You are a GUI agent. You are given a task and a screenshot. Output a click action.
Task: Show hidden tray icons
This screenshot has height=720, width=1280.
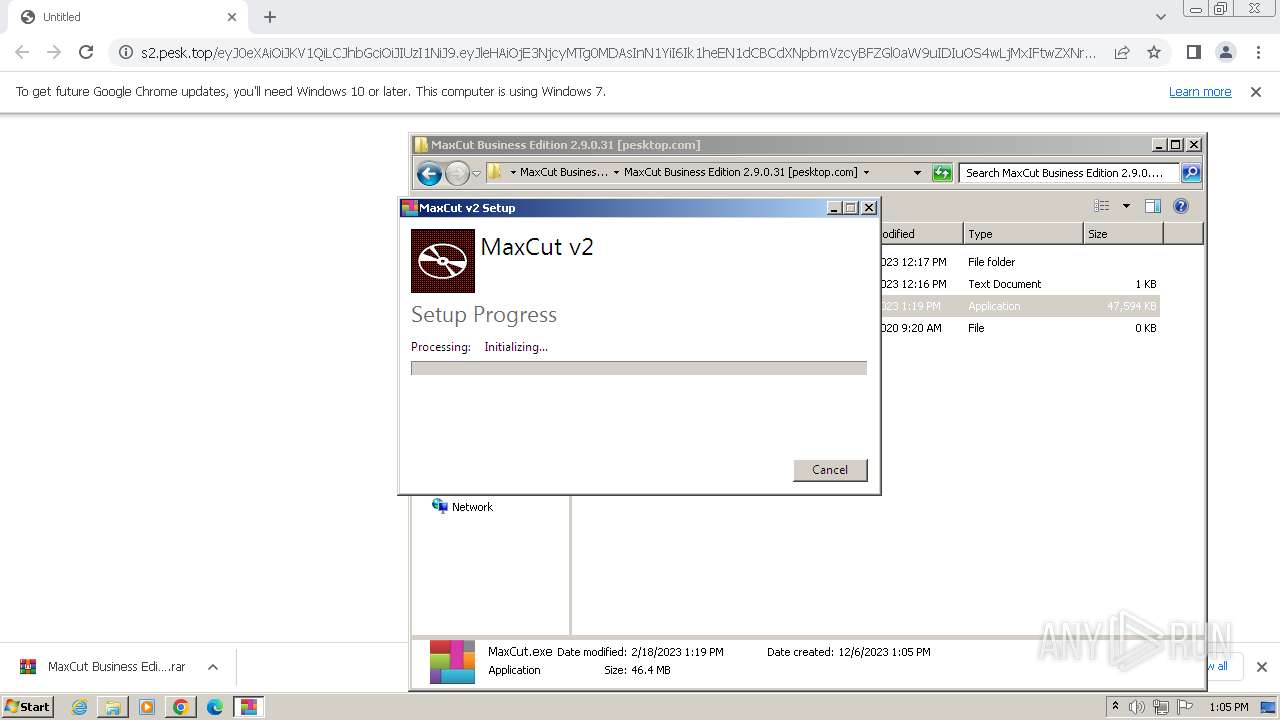tap(1115, 706)
